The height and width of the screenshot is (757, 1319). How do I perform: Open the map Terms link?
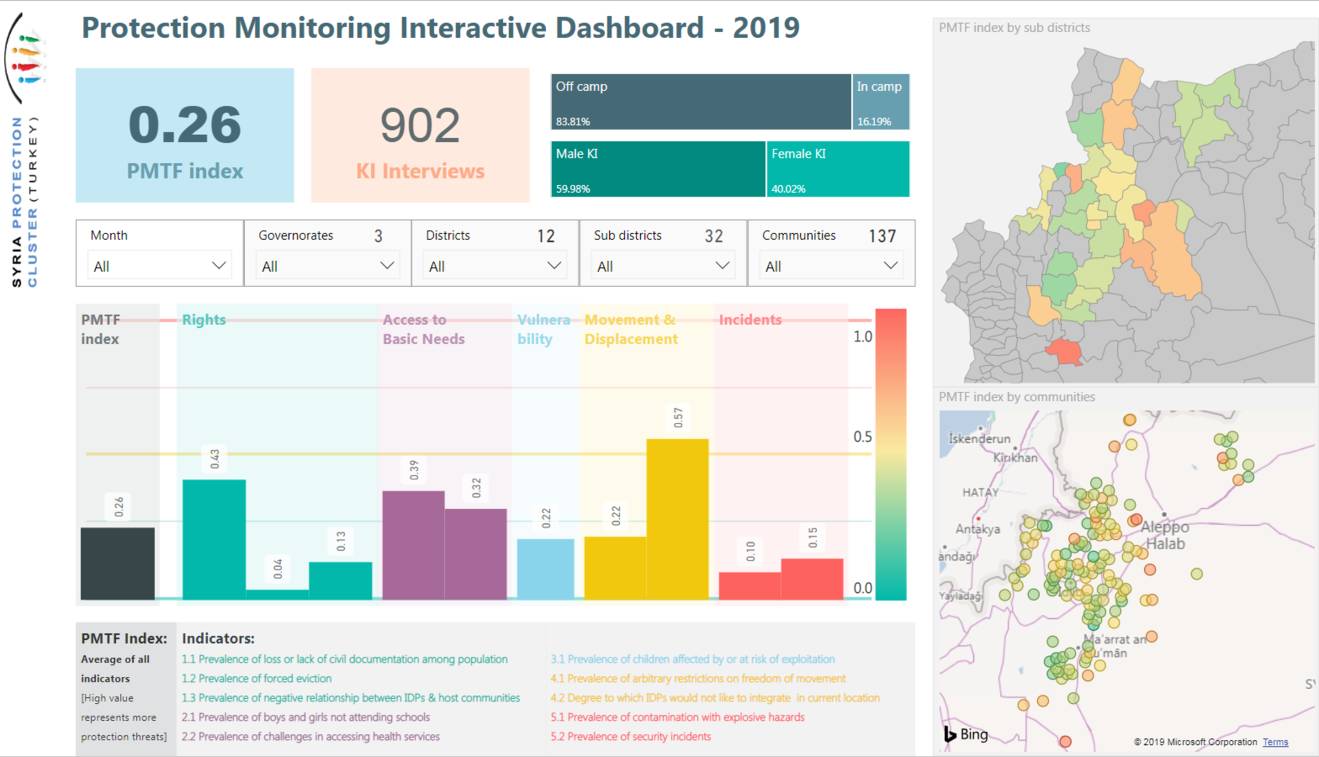(1275, 742)
